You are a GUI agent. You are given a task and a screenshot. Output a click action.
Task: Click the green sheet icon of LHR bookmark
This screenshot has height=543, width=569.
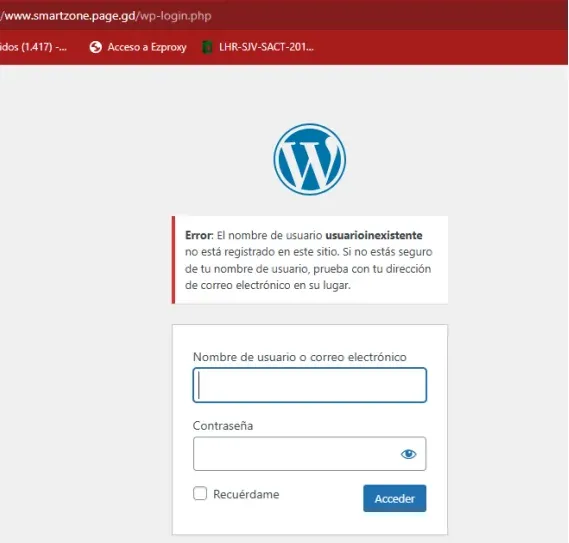[x=207, y=48]
